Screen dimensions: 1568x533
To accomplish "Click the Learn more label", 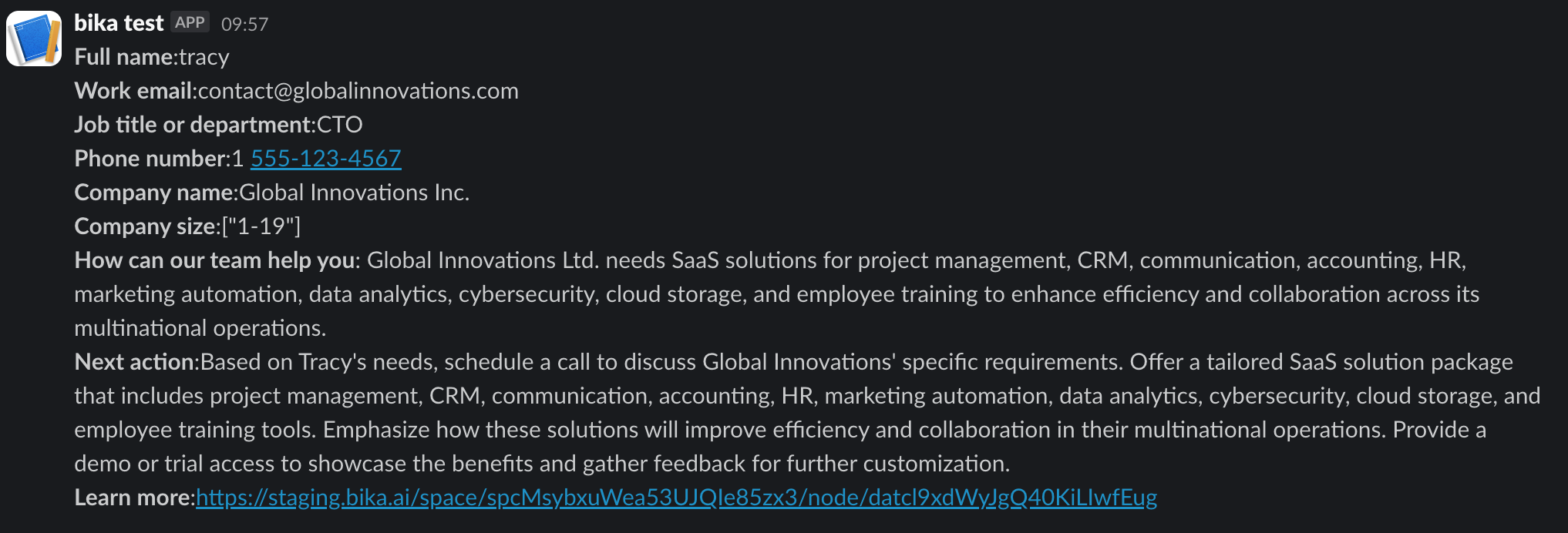I will click(x=134, y=498).
